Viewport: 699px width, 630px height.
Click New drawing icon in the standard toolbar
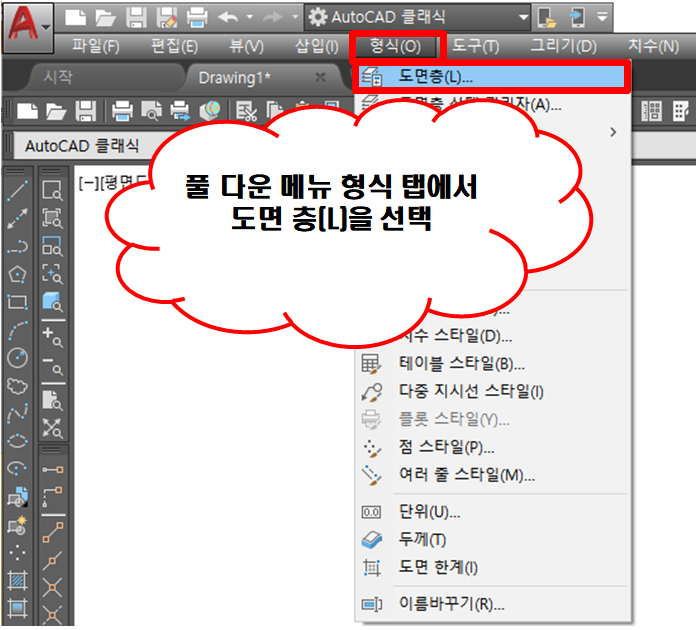pos(27,111)
